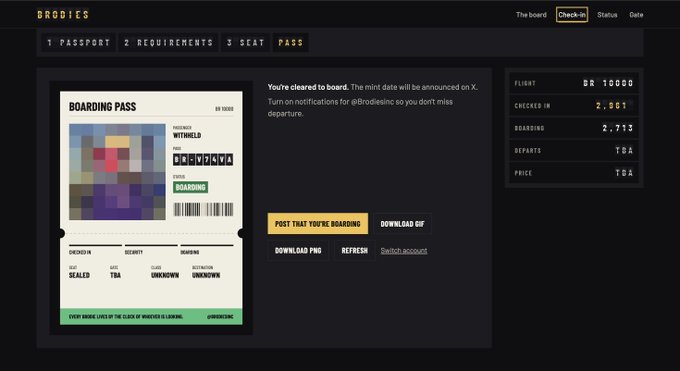680x371 pixels.
Task: Switch to the 1 Passport step
Action: (78, 43)
